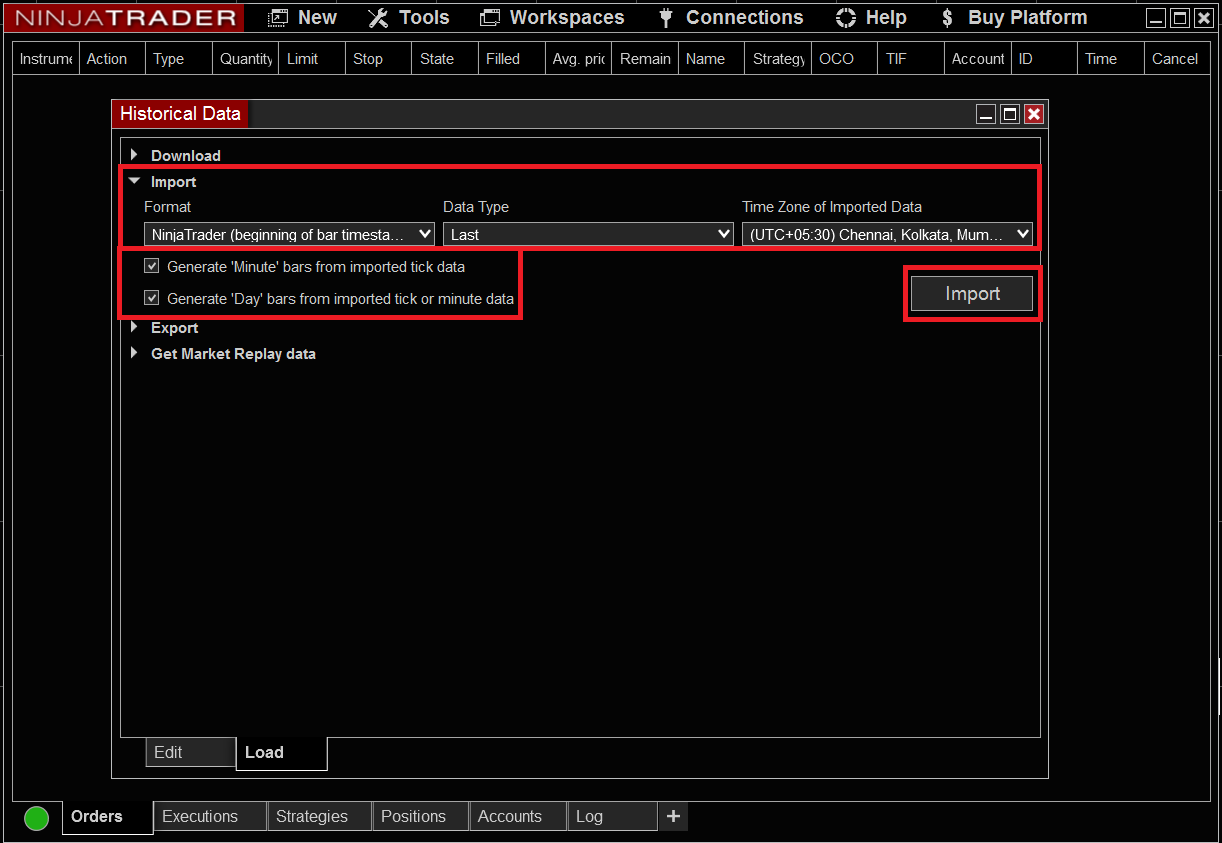1222x843 pixels.
Task: Click the Name column header
Action: (x=711, y=59)
